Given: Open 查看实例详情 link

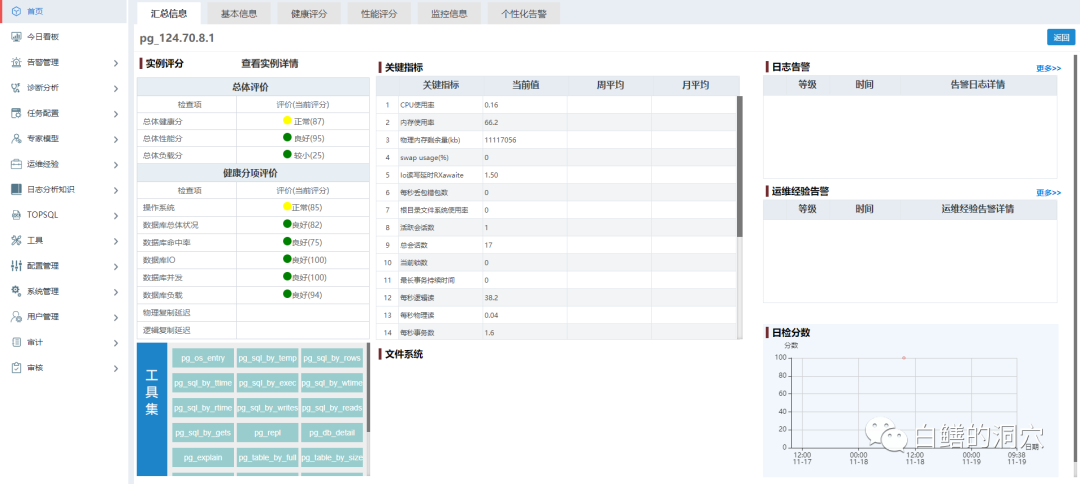Looking at the screenshot, I should coord(269,63).
